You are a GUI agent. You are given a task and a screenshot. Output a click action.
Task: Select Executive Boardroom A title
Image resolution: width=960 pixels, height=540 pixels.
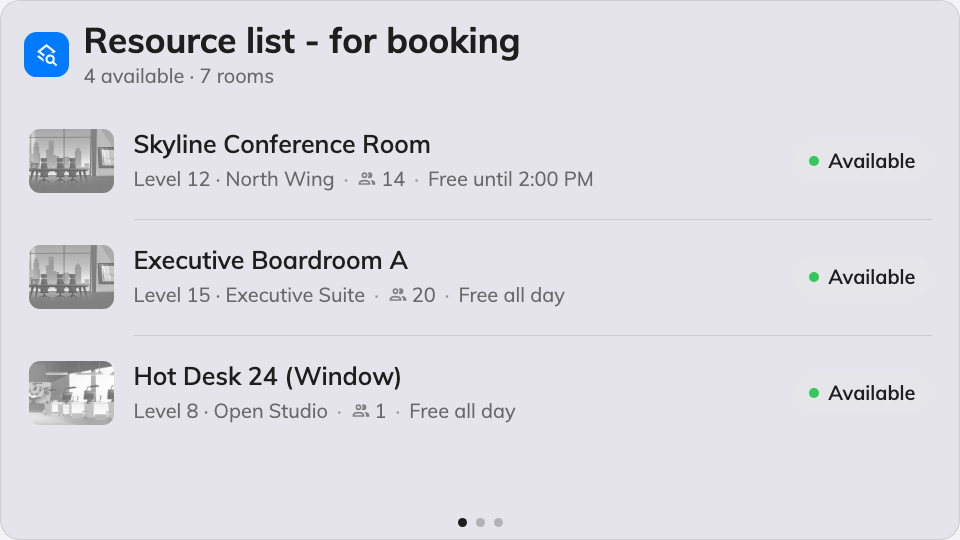coord(271,260)
